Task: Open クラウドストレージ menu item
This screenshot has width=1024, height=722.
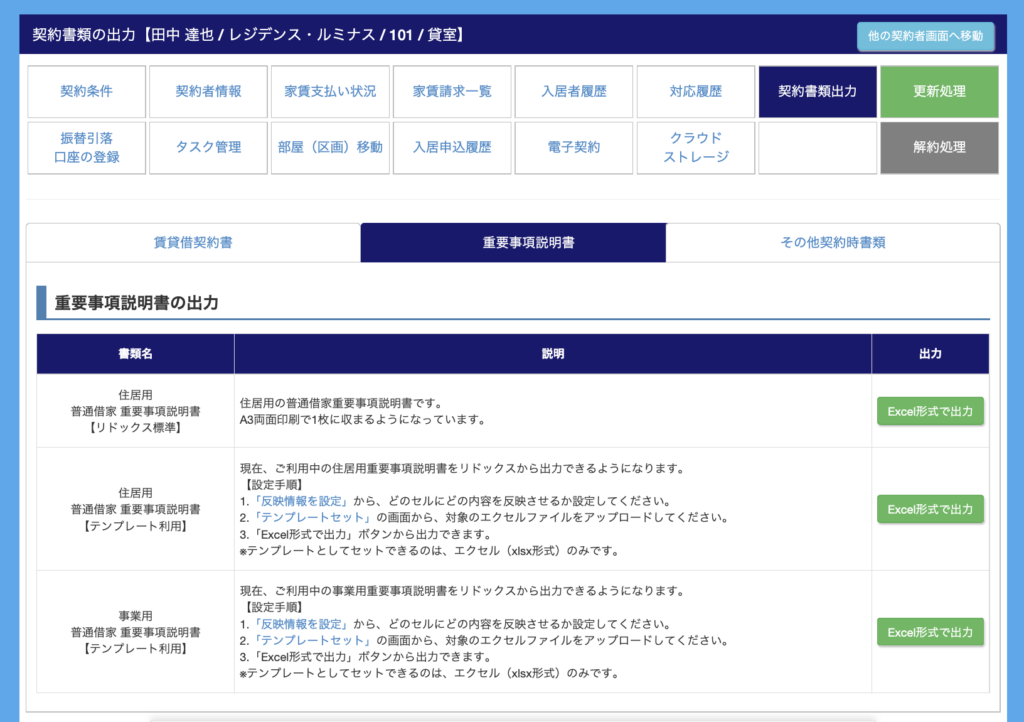Action: pyautogui.click(x=696, y=148)
